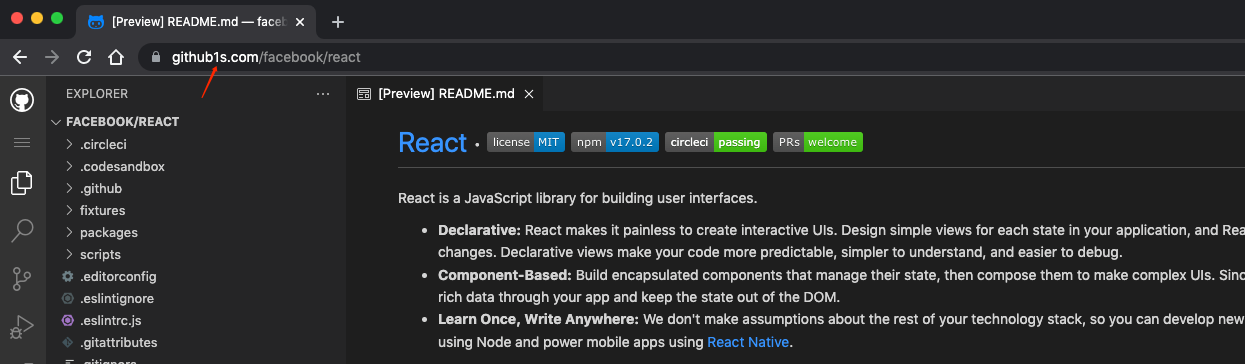Open the React Native link
The height and width of the screenshot is (364, 1245).
748,342
